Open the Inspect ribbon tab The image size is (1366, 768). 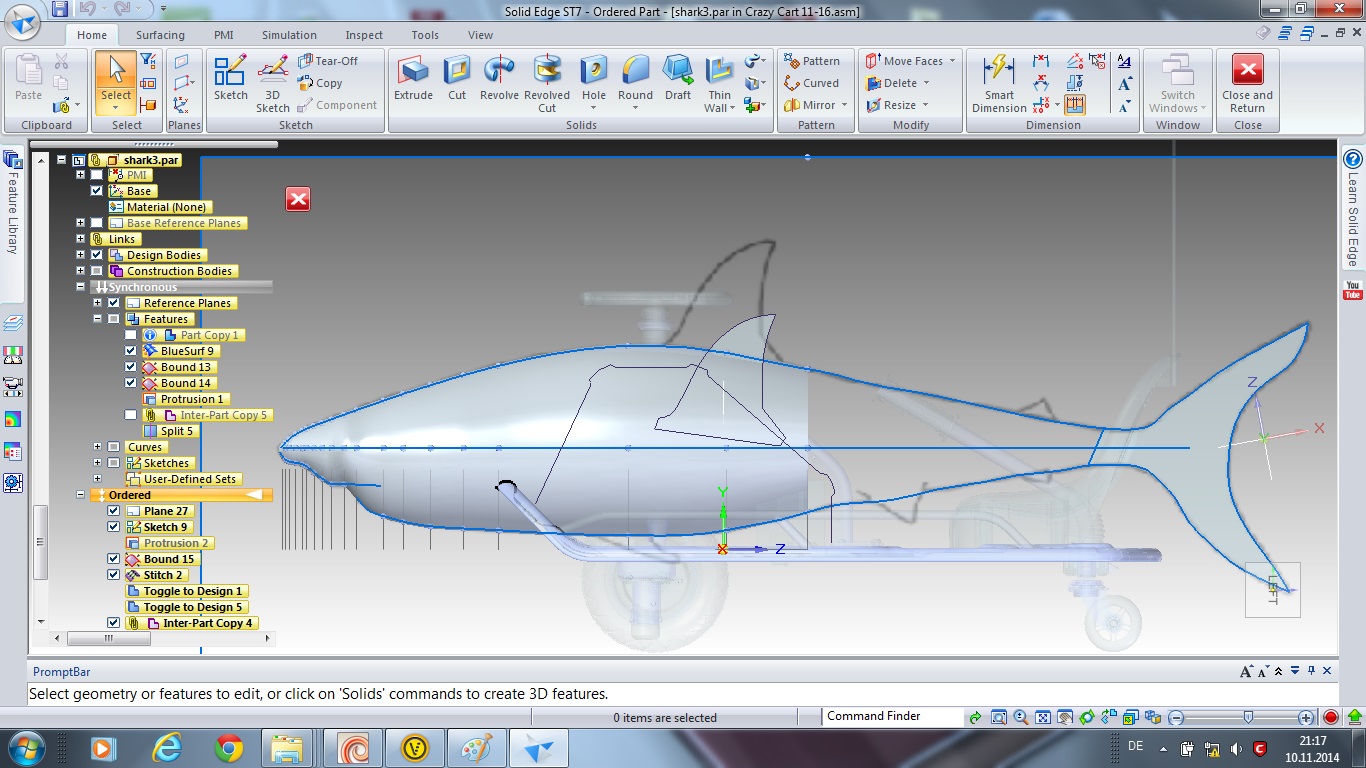click(364, 35)
